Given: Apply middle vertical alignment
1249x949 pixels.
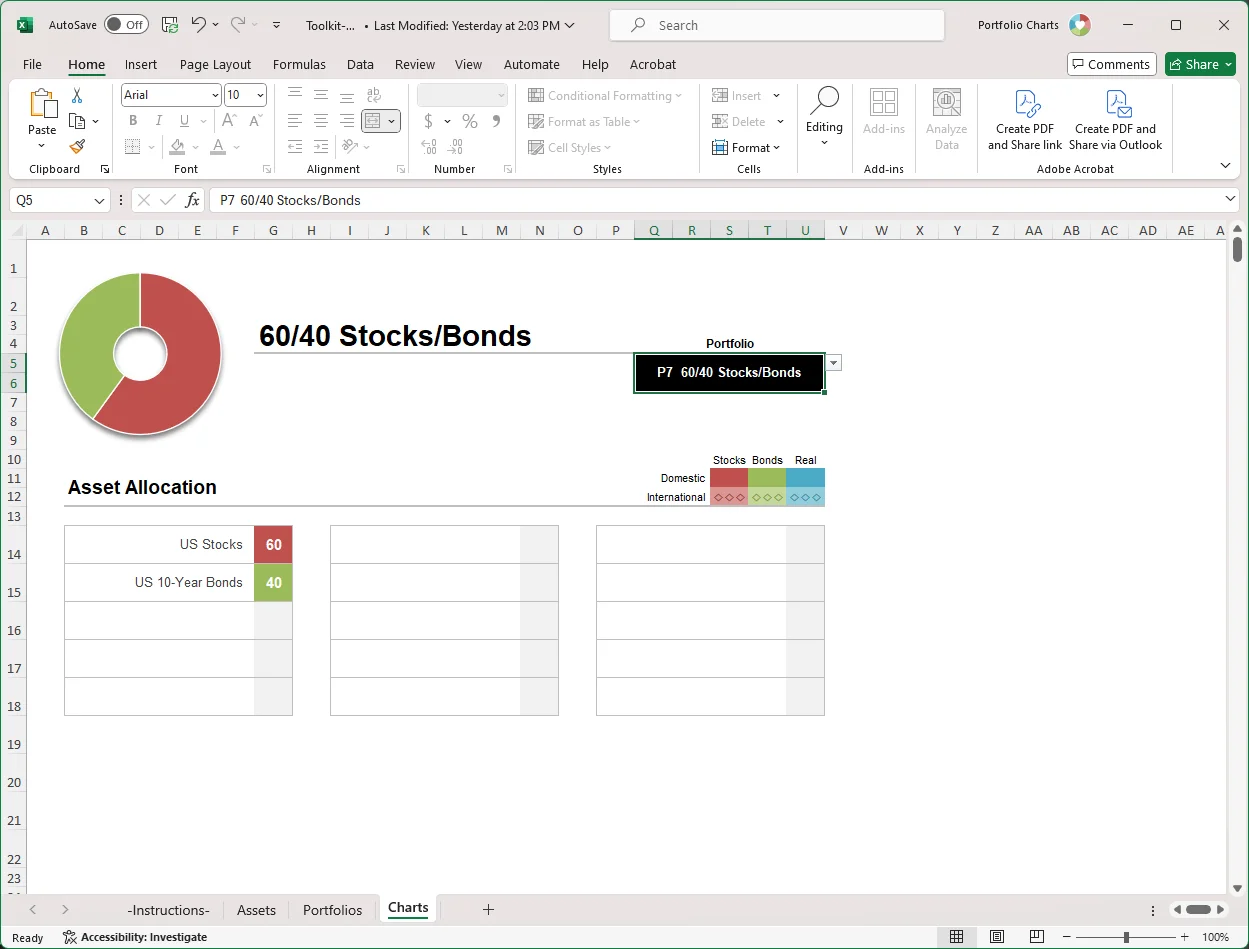Looking at the screenshot, I should pos(320,95).
